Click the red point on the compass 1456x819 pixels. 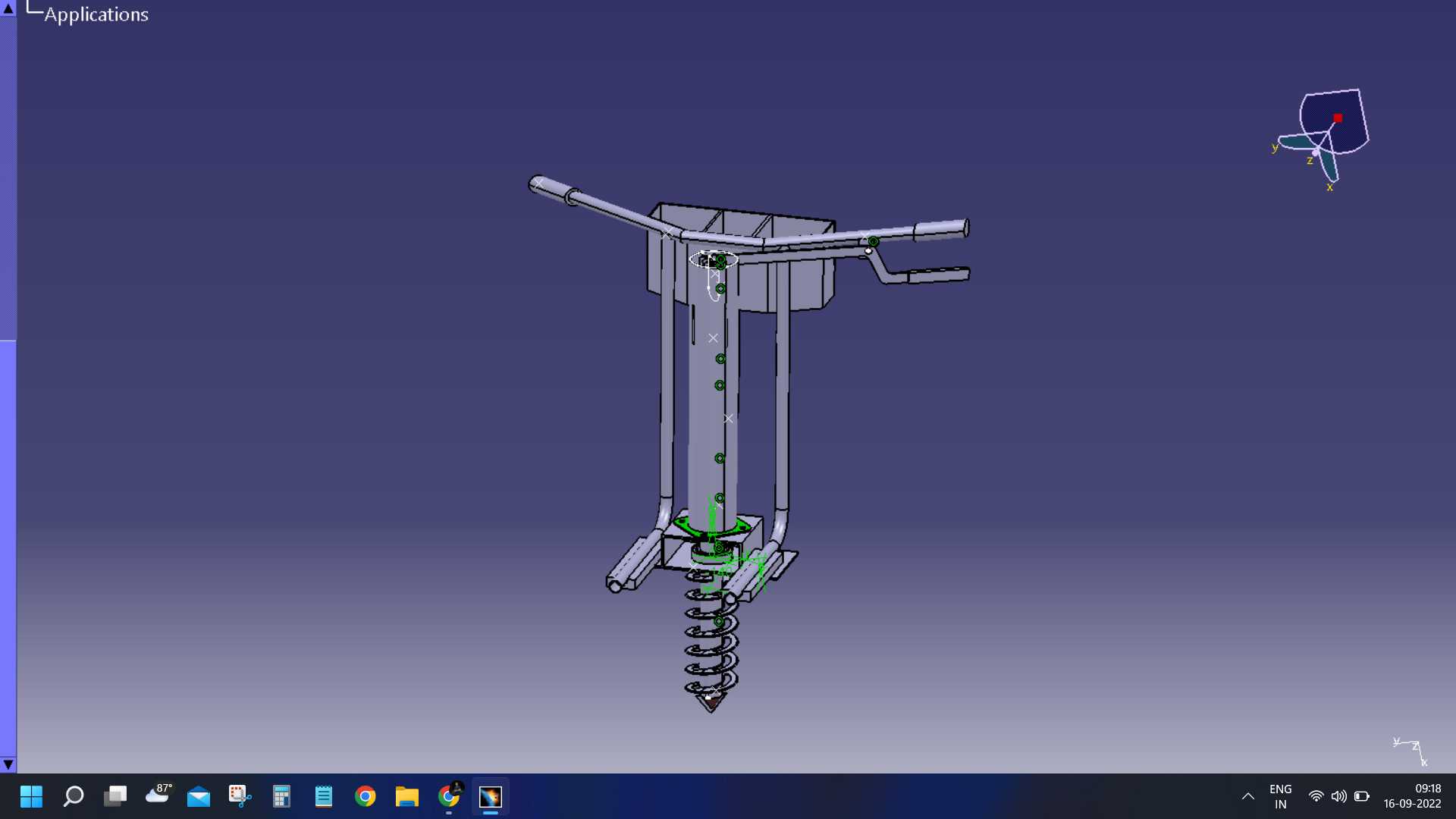pyautogui.click(x=1338, y=118)
